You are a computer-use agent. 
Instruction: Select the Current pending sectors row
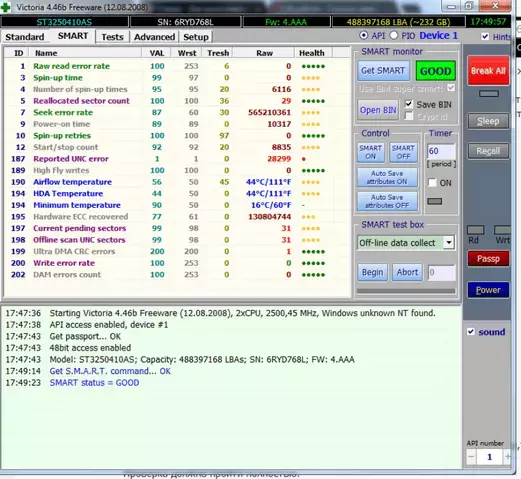coord(177,228)
